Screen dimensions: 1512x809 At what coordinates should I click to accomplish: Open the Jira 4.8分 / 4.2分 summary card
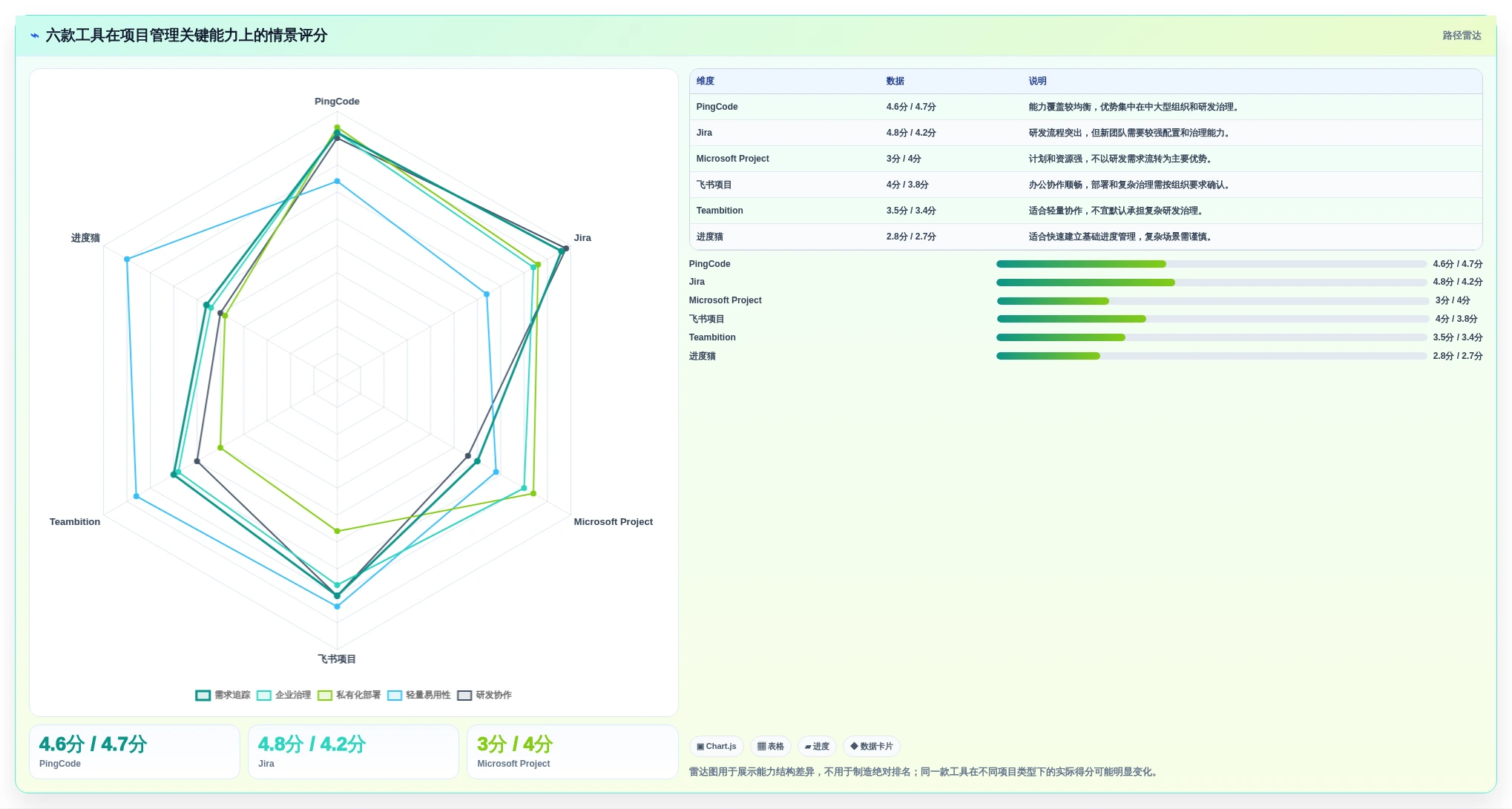[353, 752]
